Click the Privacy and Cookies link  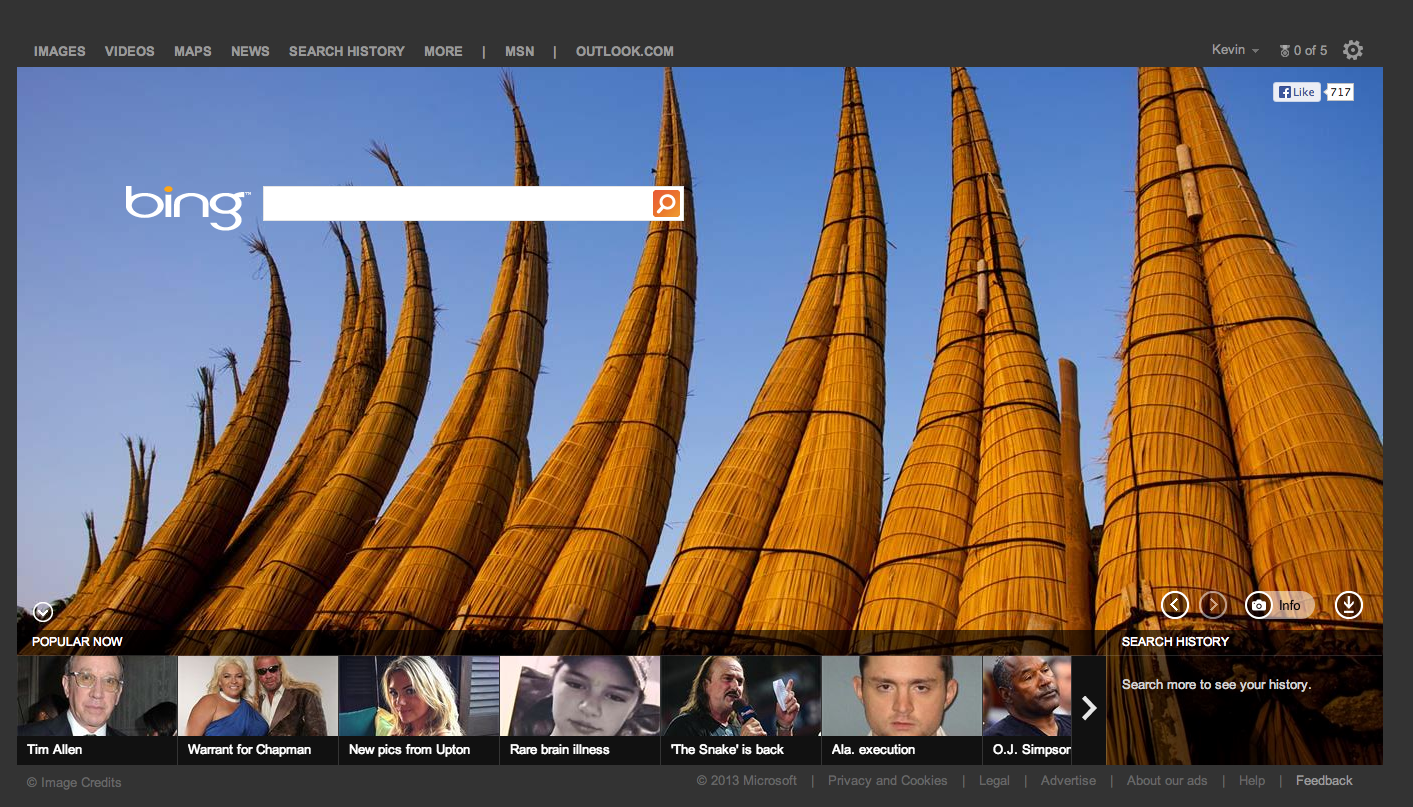pos(887,780)
